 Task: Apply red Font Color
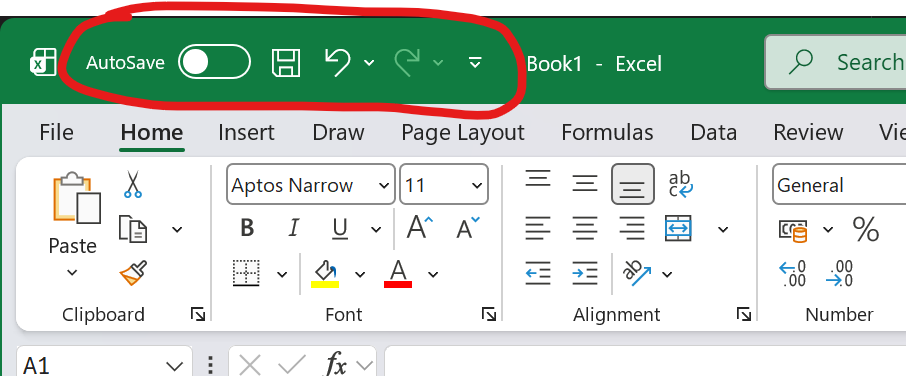coord(398,273)
